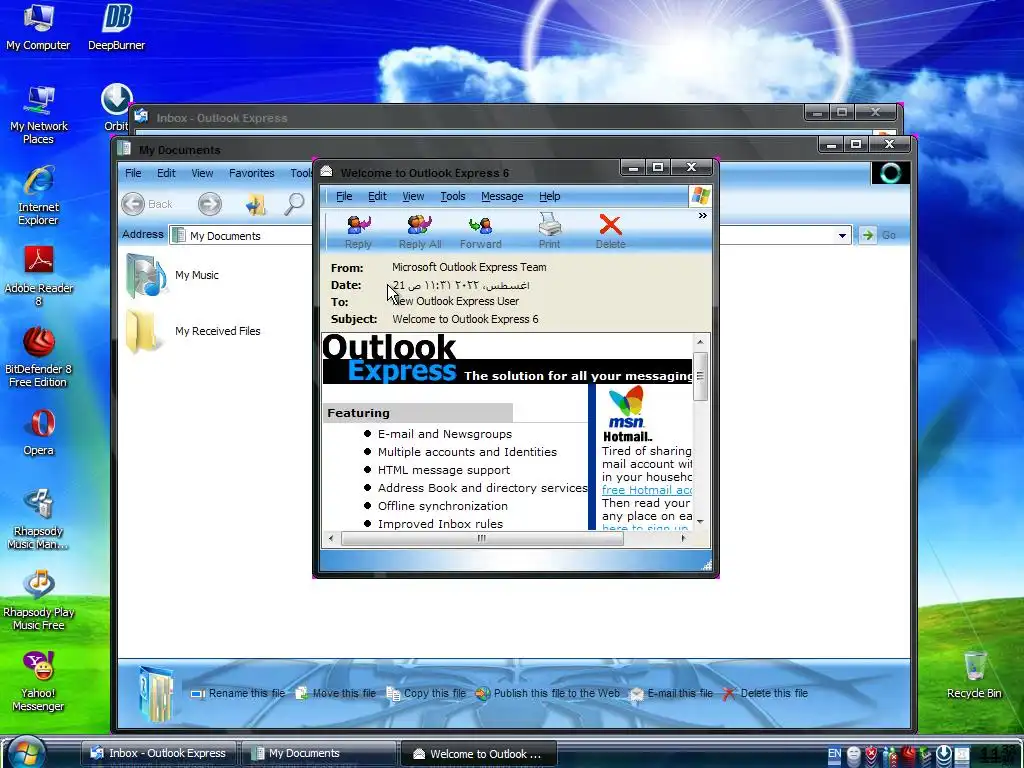Click HTML message support feature text

point(443,470)
